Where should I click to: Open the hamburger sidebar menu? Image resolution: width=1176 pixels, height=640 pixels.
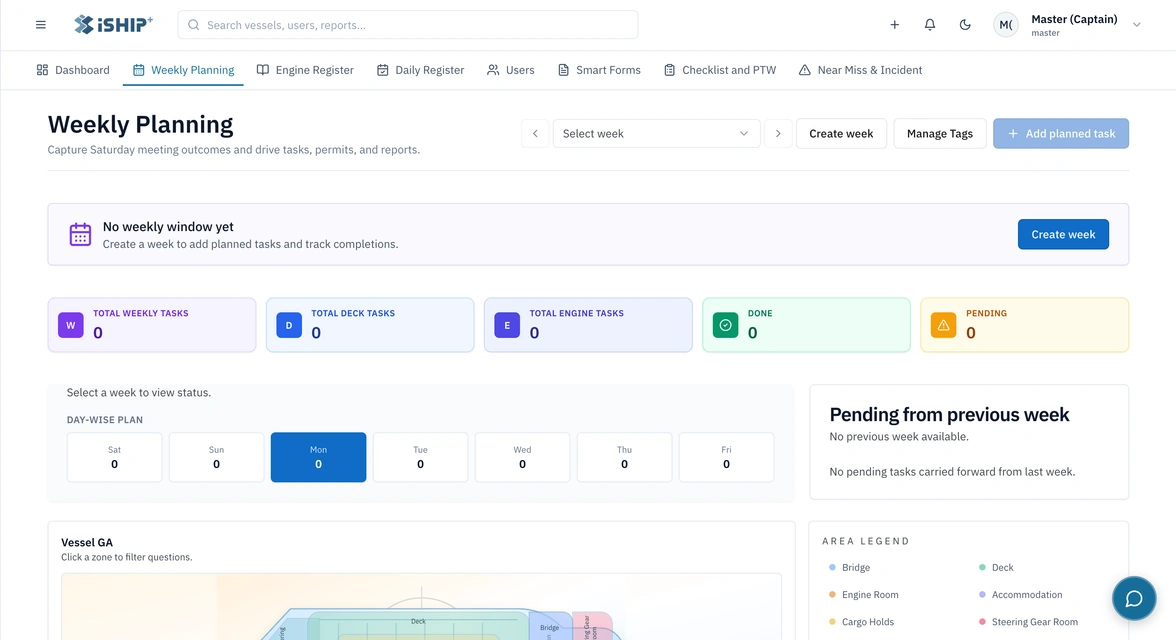point(40,25)
